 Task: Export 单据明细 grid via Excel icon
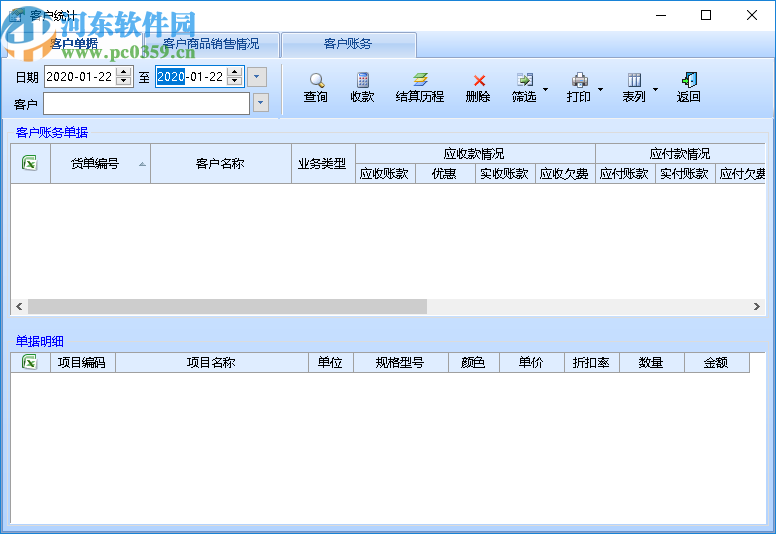tap(30, 362)
